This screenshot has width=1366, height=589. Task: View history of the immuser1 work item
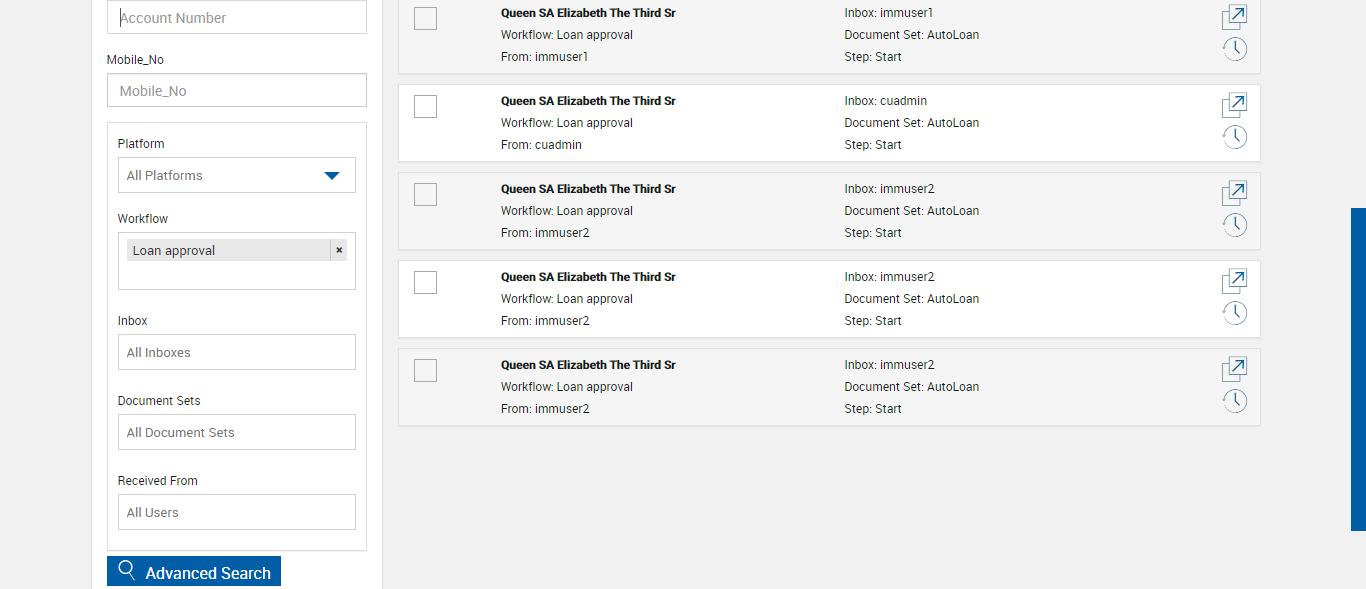click(1235, 49)
